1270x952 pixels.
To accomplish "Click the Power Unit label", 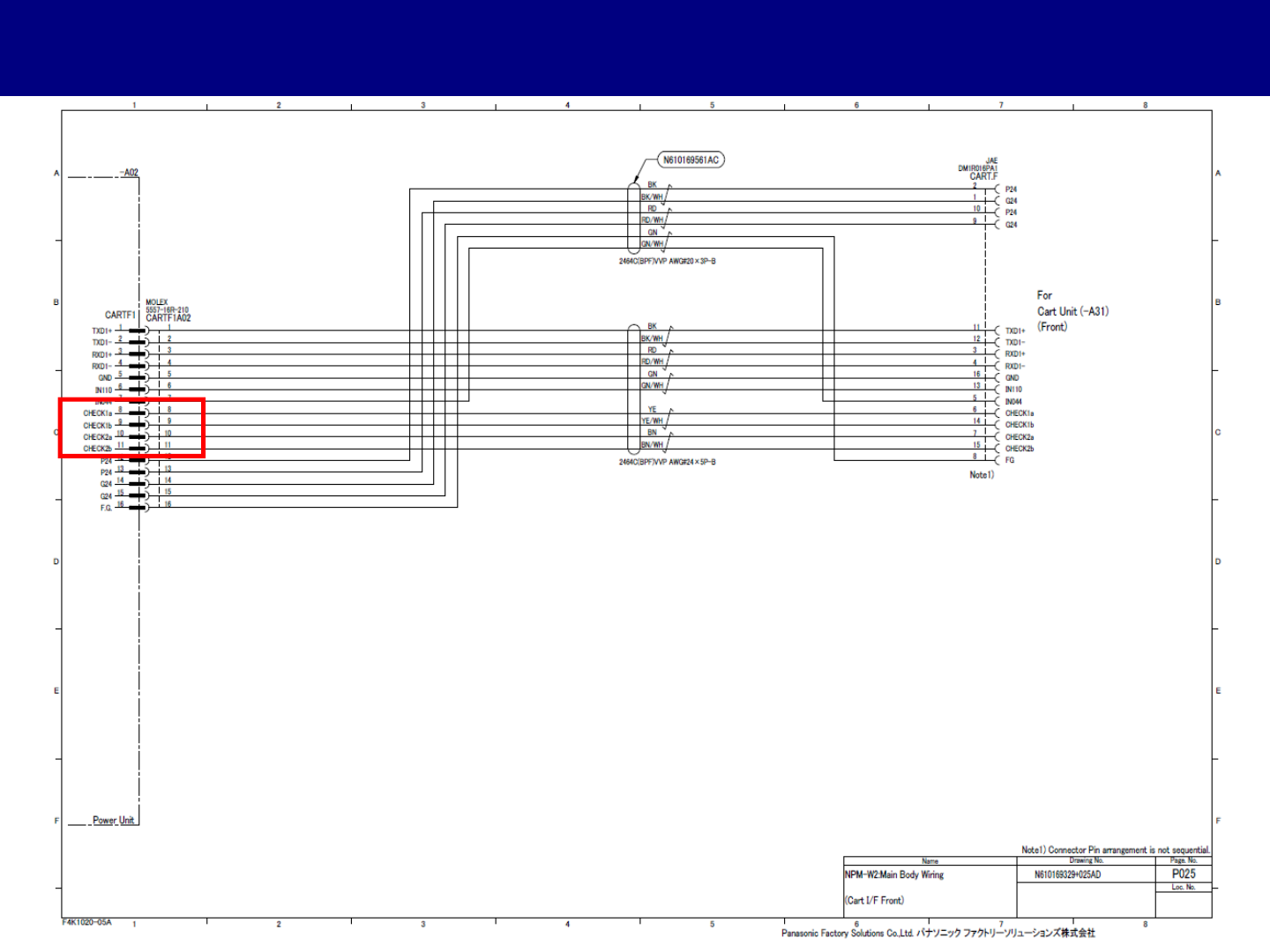I will 114,820.
